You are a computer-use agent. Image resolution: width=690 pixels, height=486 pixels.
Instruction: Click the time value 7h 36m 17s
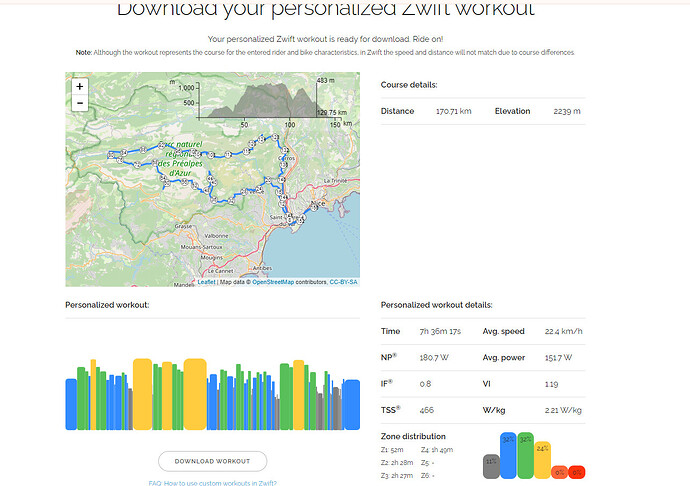440,331
